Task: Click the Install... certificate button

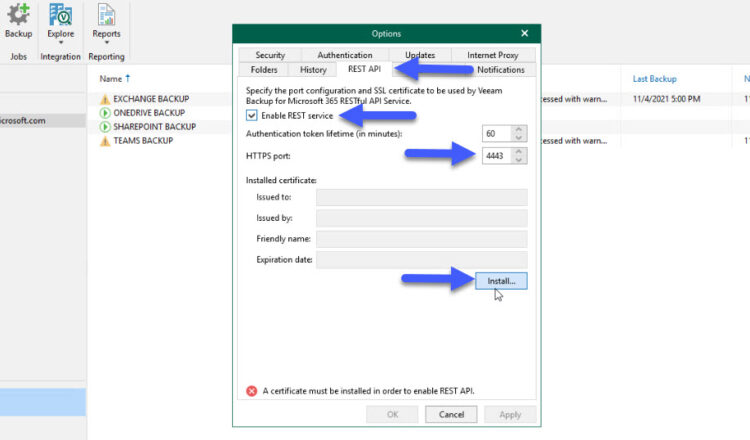Action: [x=501, y=281]
